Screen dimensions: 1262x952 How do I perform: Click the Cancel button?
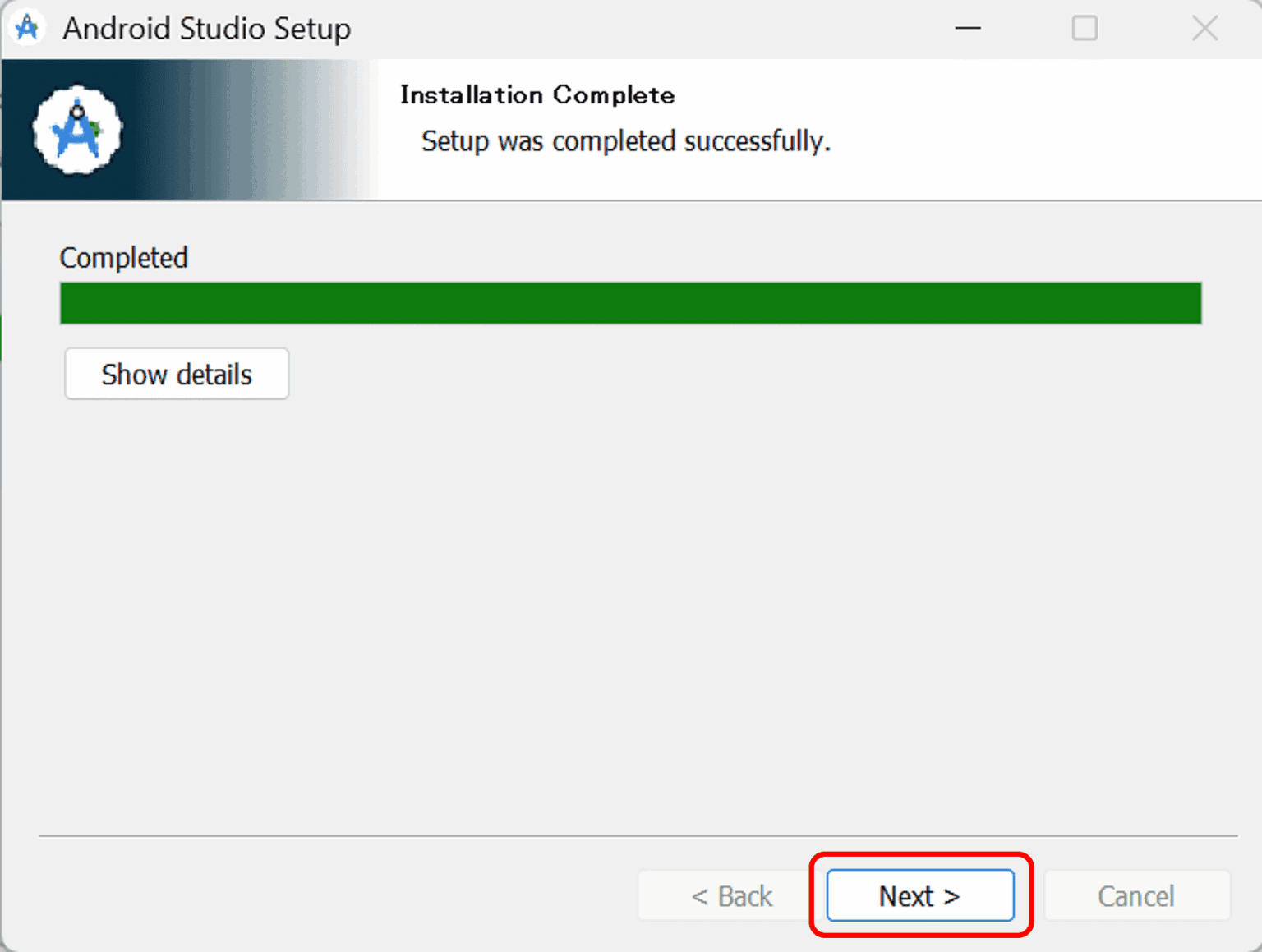(1136, 895)
